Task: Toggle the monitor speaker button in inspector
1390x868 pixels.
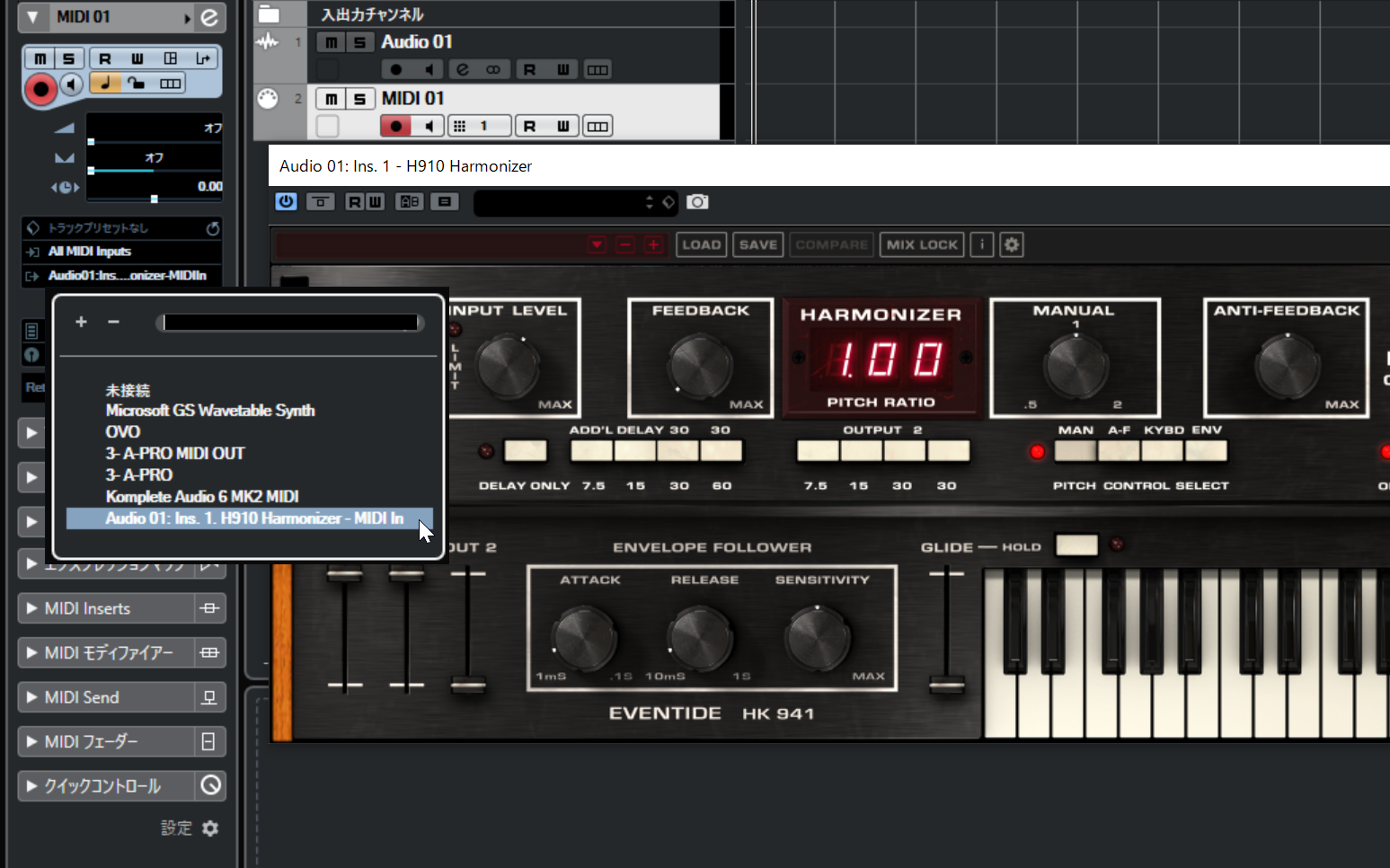Action: [x=73, y=84]
